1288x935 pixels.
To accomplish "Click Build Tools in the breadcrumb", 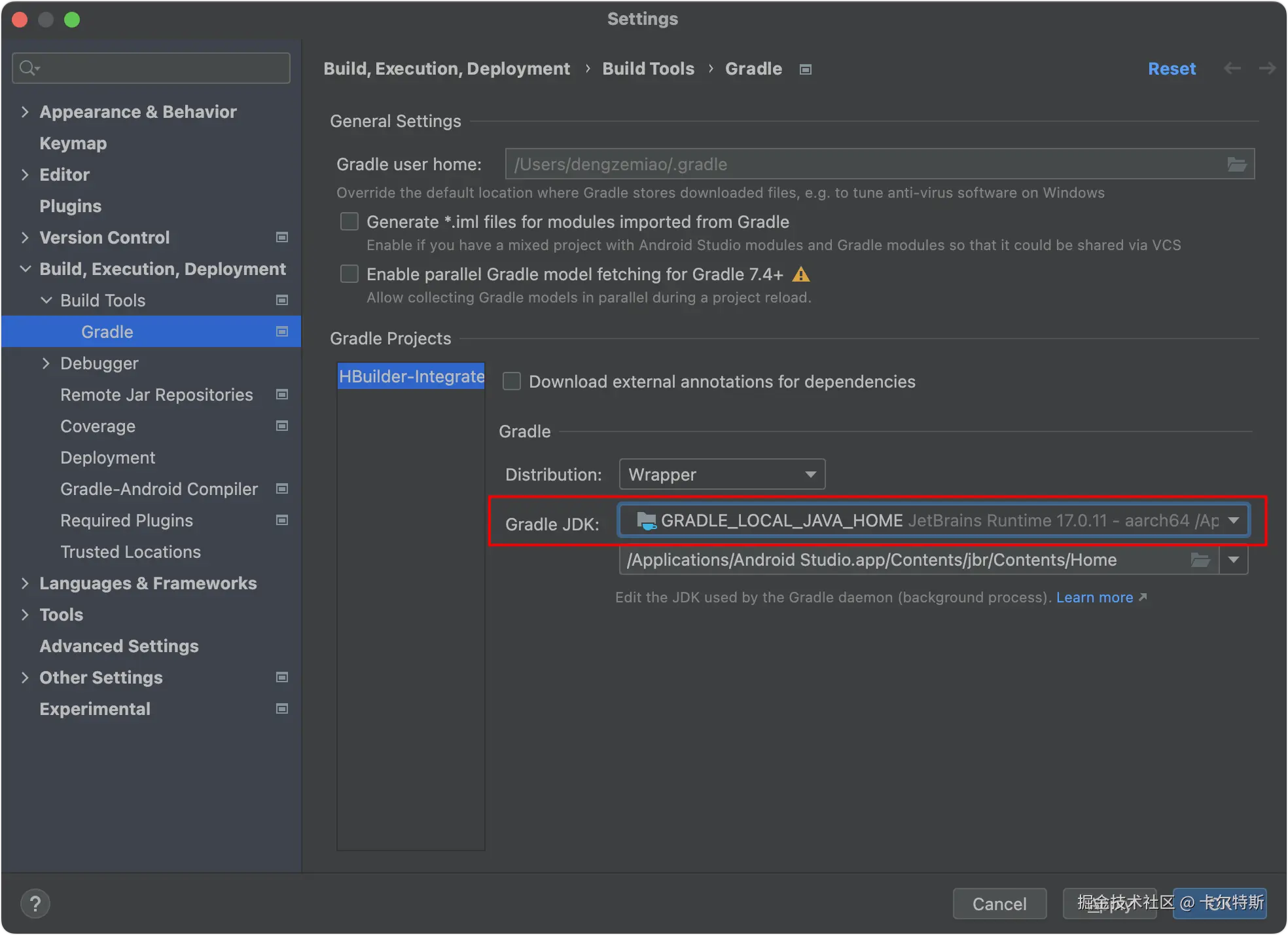I will (648, 69).
